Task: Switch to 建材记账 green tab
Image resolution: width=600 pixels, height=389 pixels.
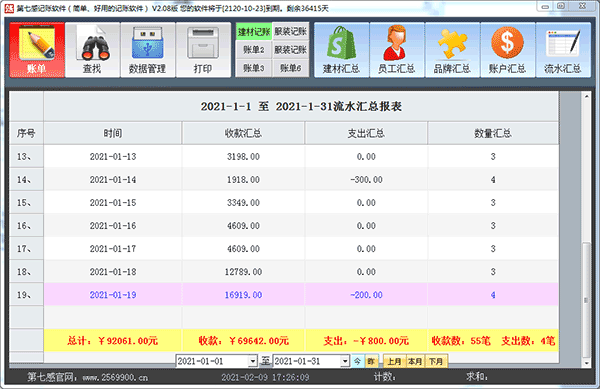Action: point(254,31)
